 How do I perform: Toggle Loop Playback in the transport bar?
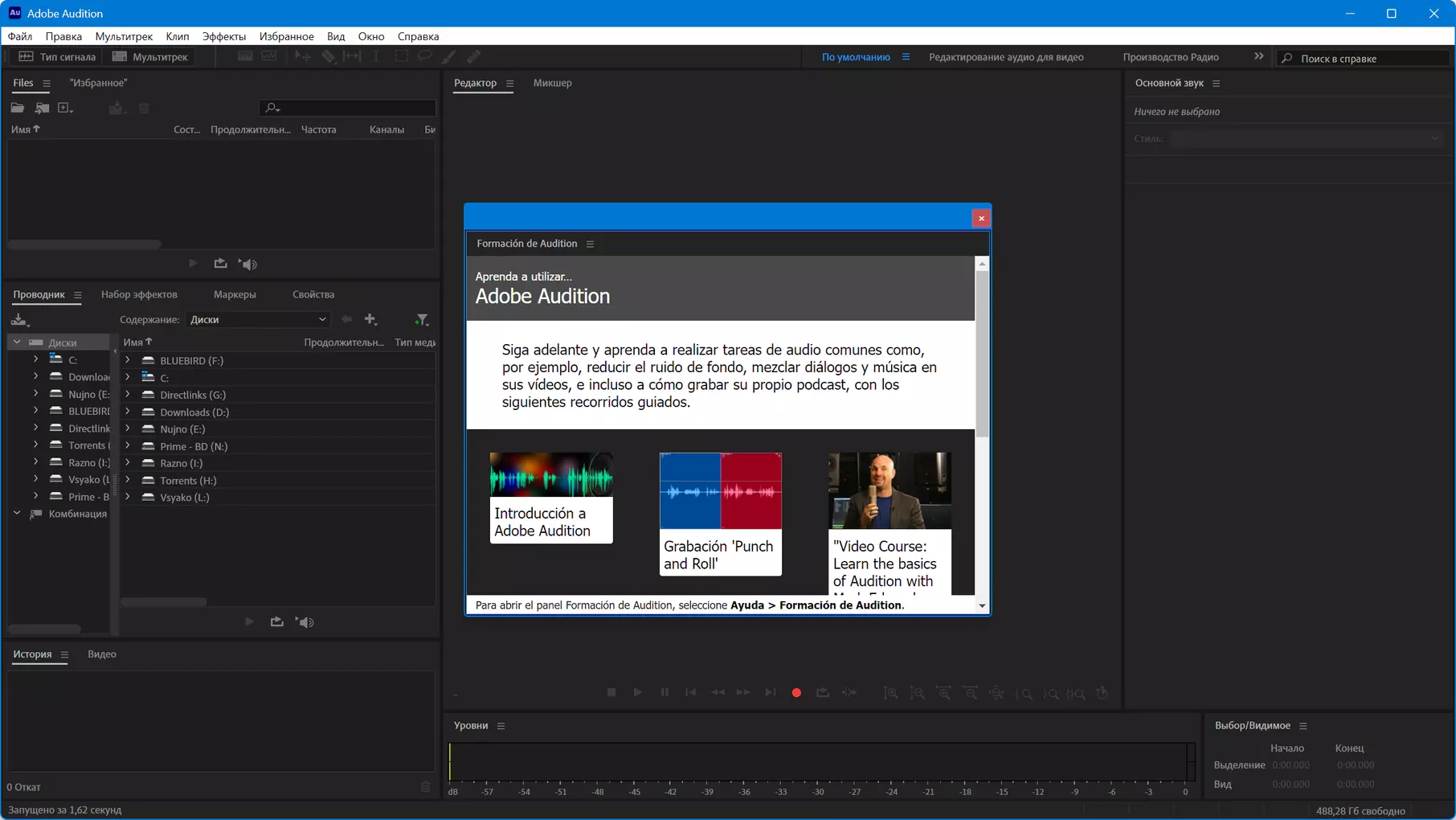tap(823, 692)
